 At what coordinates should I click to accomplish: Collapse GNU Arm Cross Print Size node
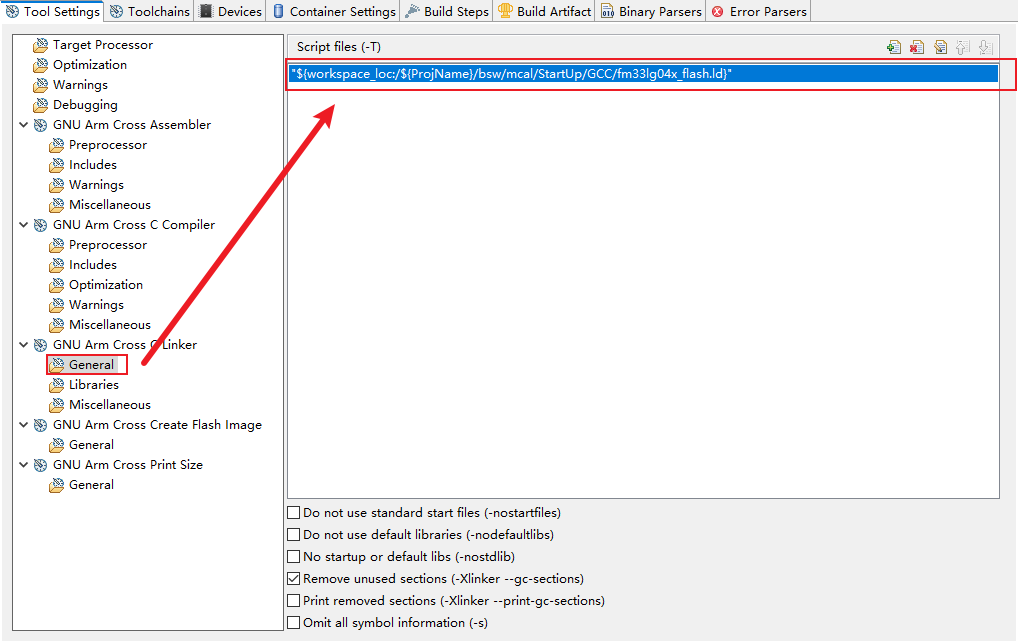23,465
